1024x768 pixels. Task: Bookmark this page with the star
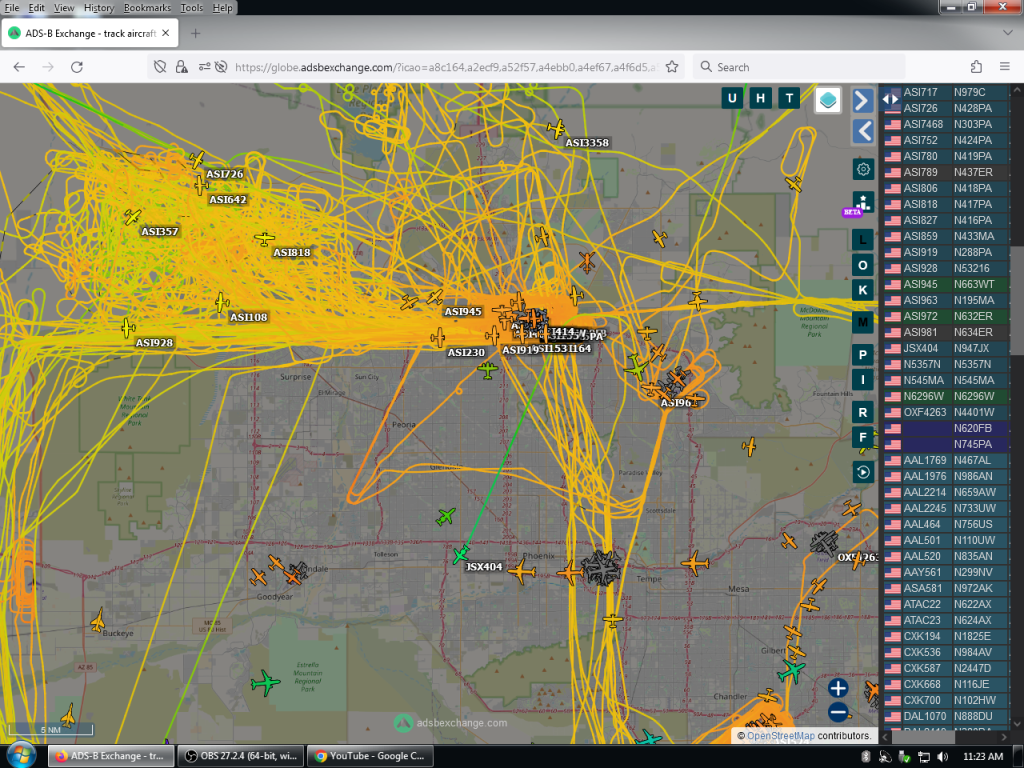pos(671,67)
